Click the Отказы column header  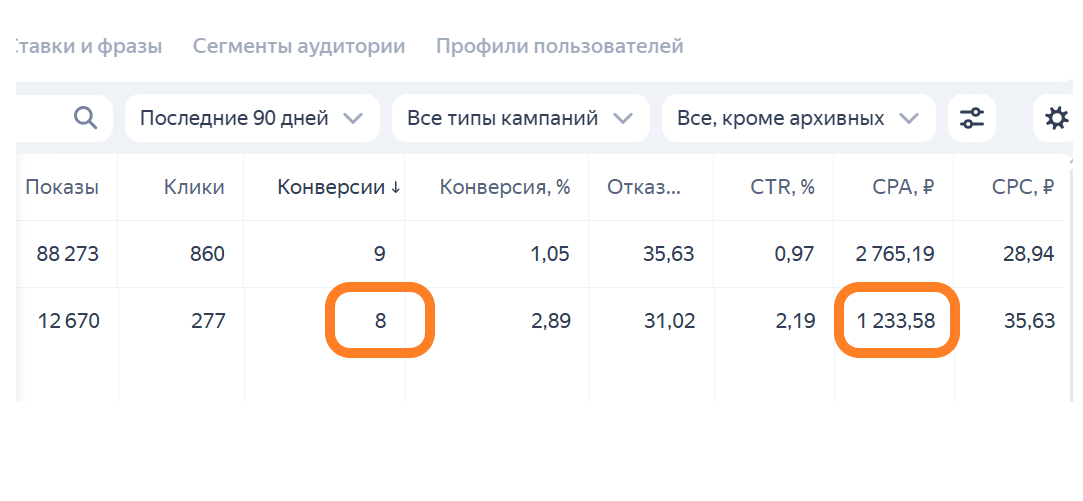(643, 187)
